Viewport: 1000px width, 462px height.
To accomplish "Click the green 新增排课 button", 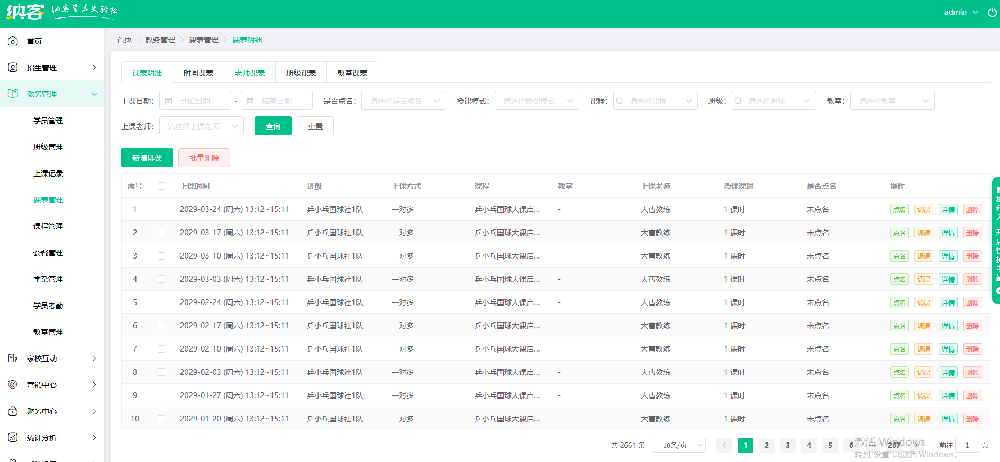I will (x=147, y=158).
